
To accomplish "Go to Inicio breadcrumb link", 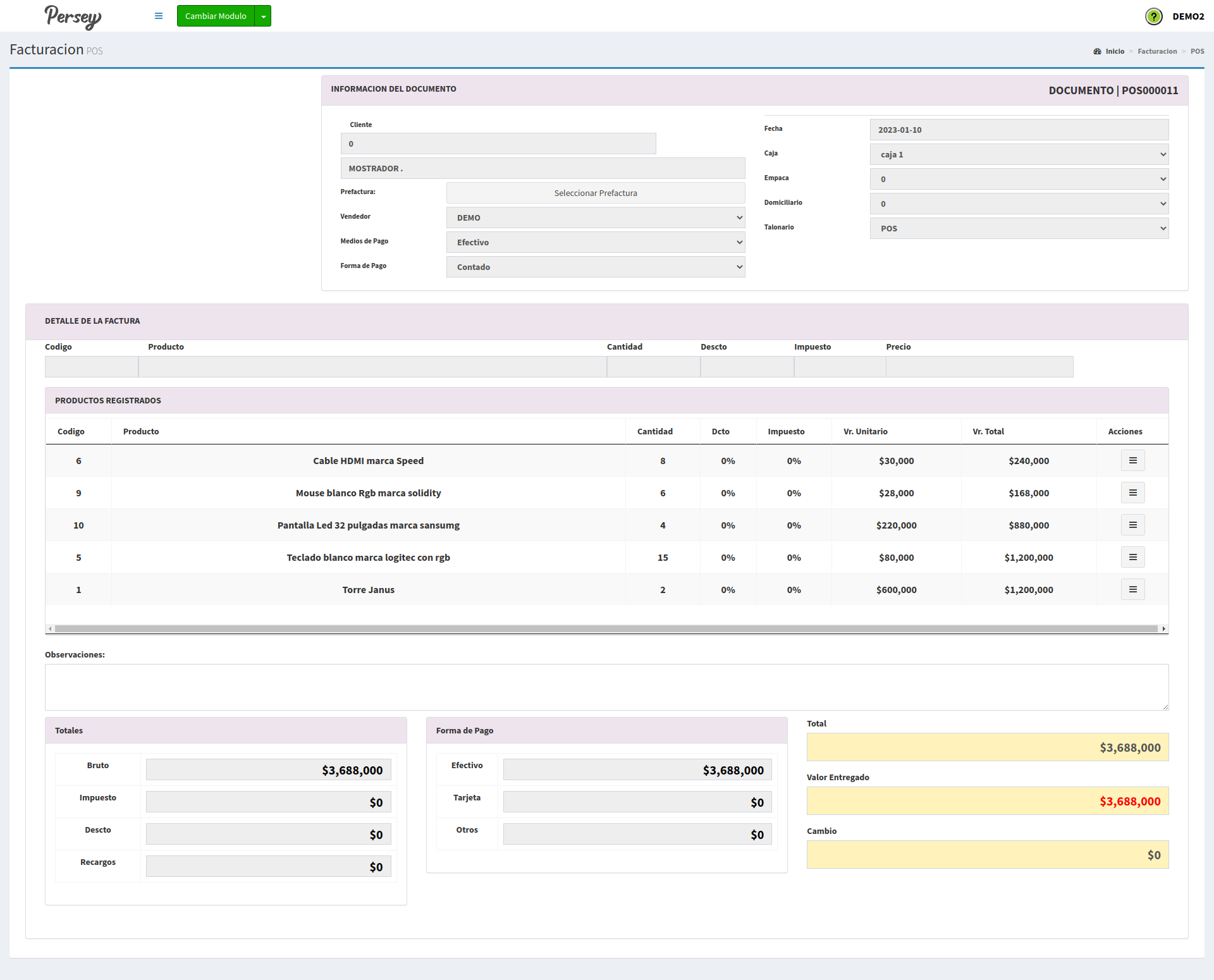I will (x=1114, y=51).
